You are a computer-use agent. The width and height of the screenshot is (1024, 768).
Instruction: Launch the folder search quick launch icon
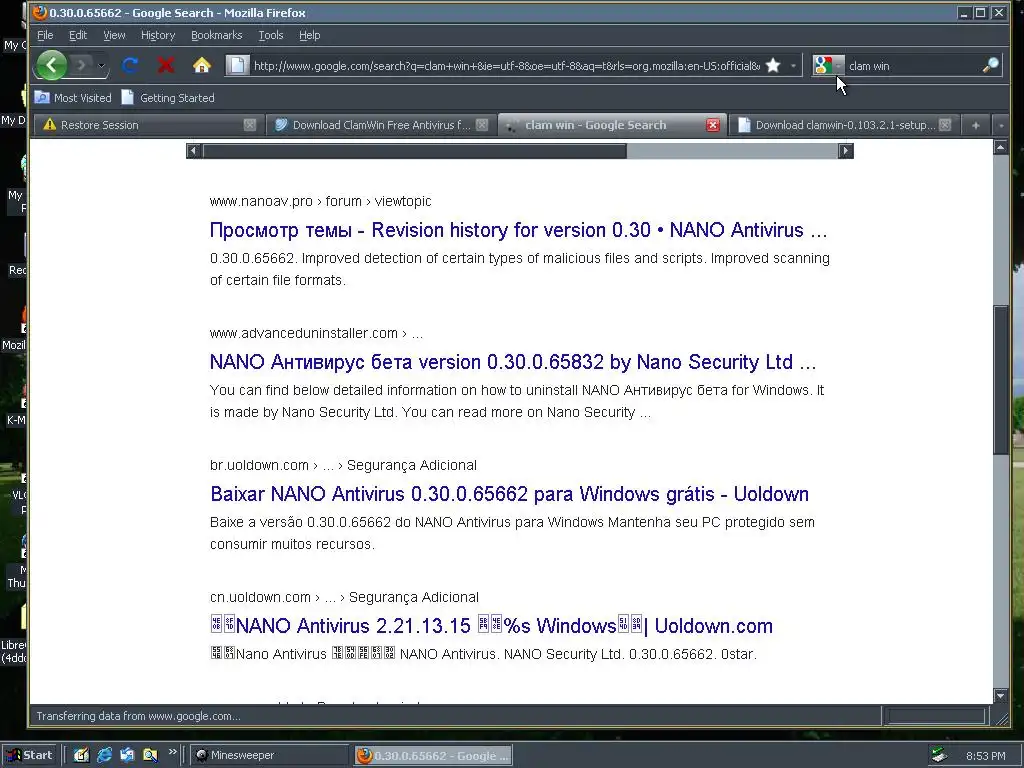[x=150, y=755]
